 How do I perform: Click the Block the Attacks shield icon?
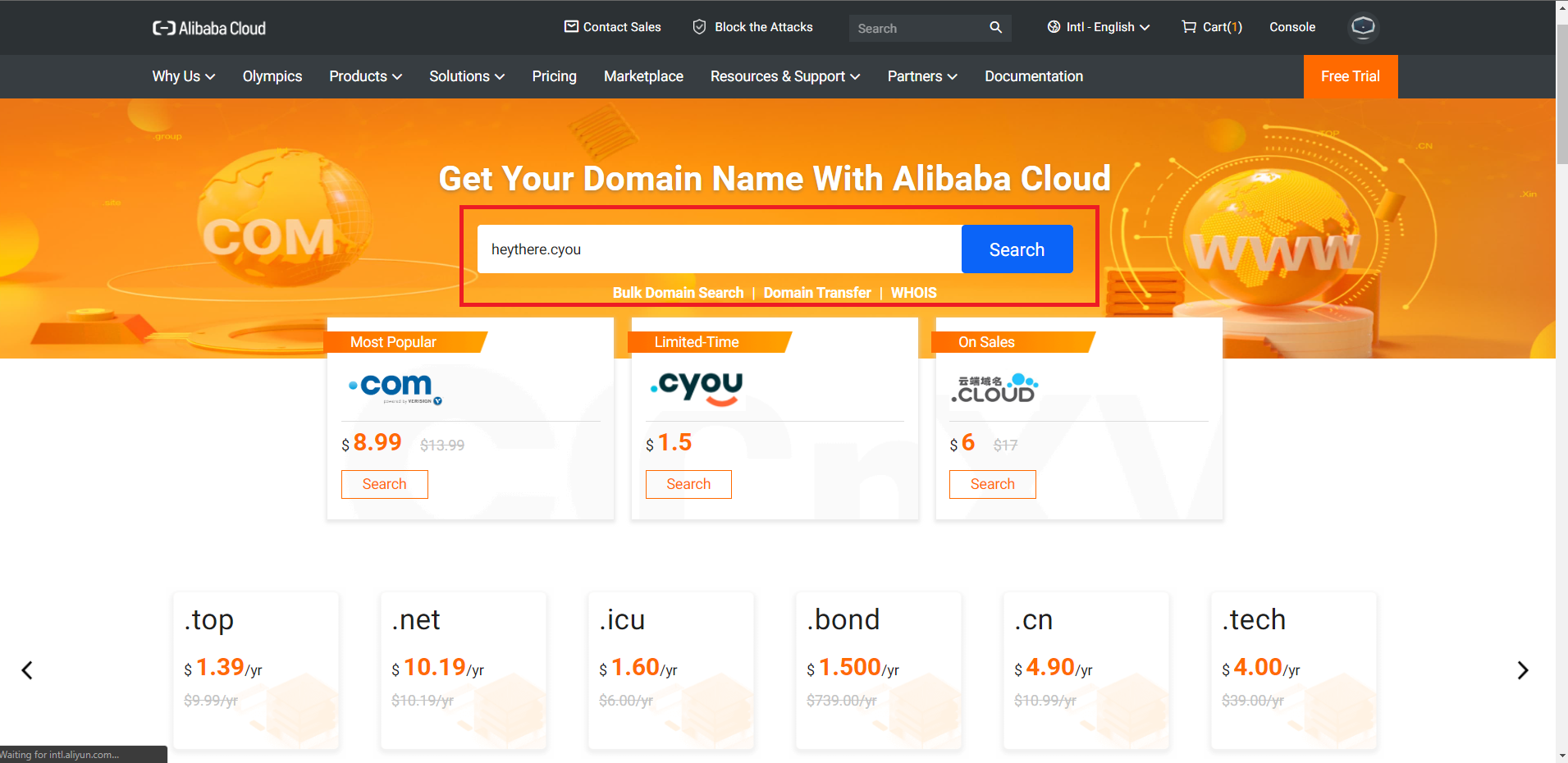click(699, 27)
